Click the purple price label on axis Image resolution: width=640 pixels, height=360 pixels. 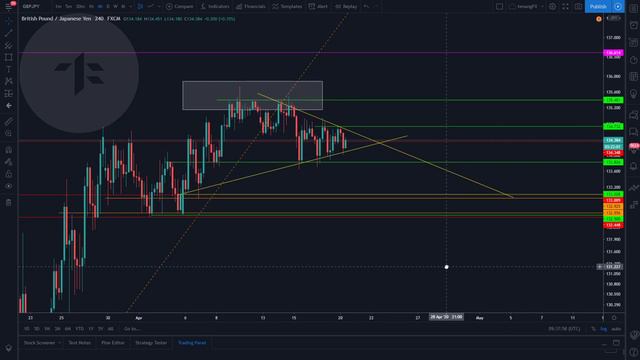coord(613,53)
